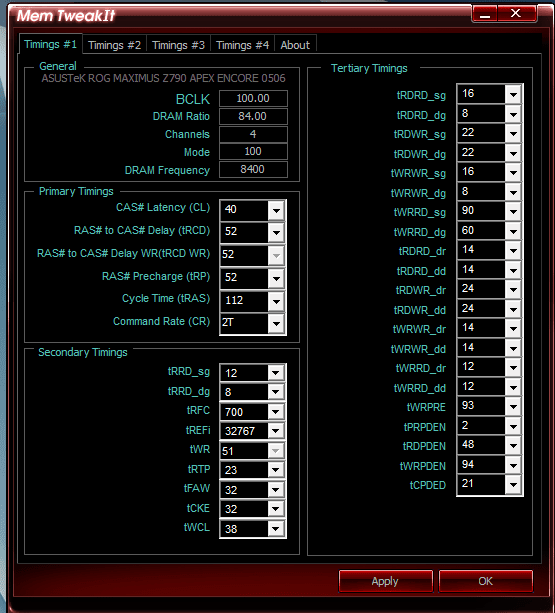
Task: Expand the tWRPDEN dropdown
Action: tap(513, 466)
